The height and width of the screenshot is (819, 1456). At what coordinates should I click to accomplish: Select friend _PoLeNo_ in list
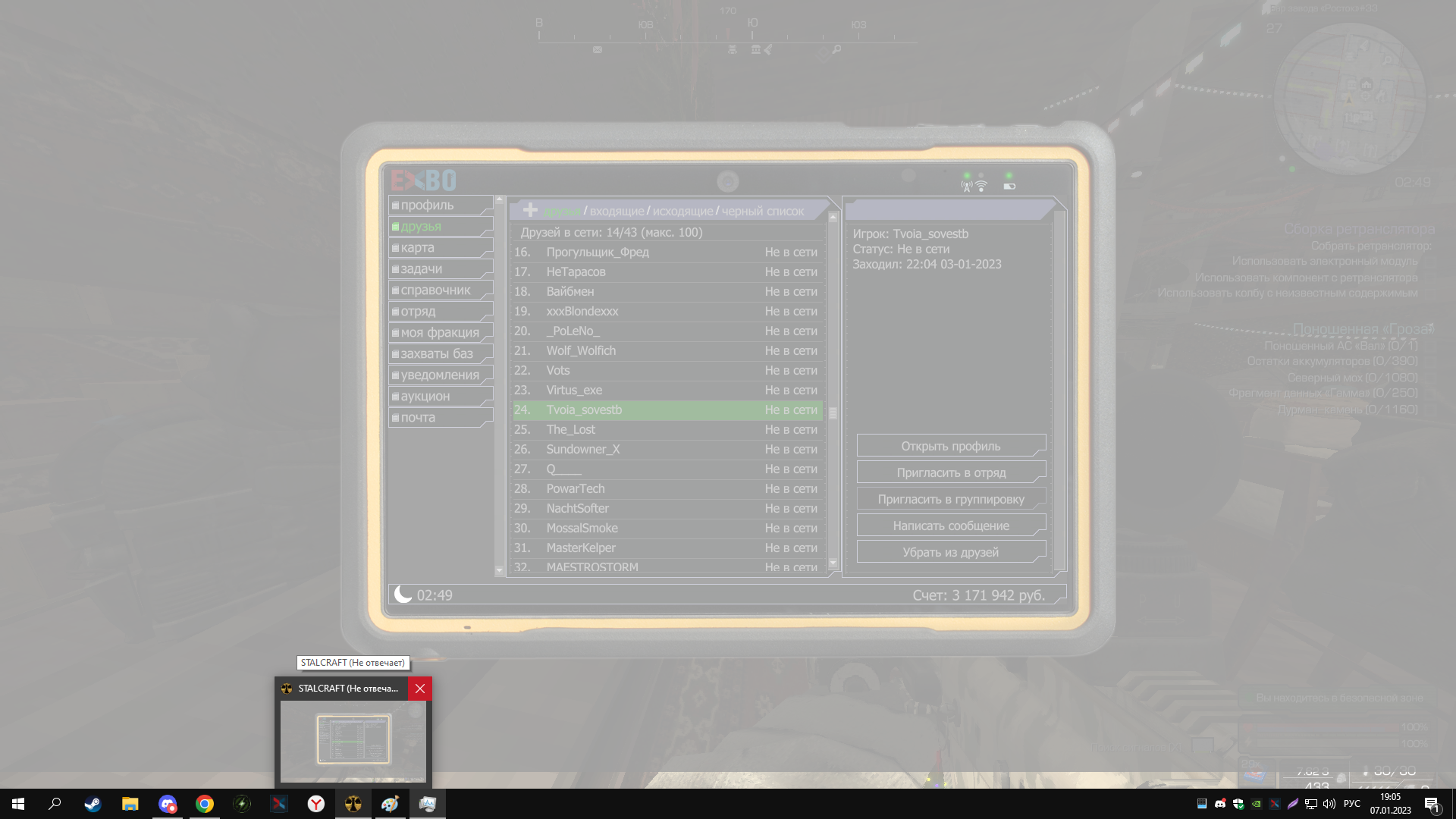667,331
